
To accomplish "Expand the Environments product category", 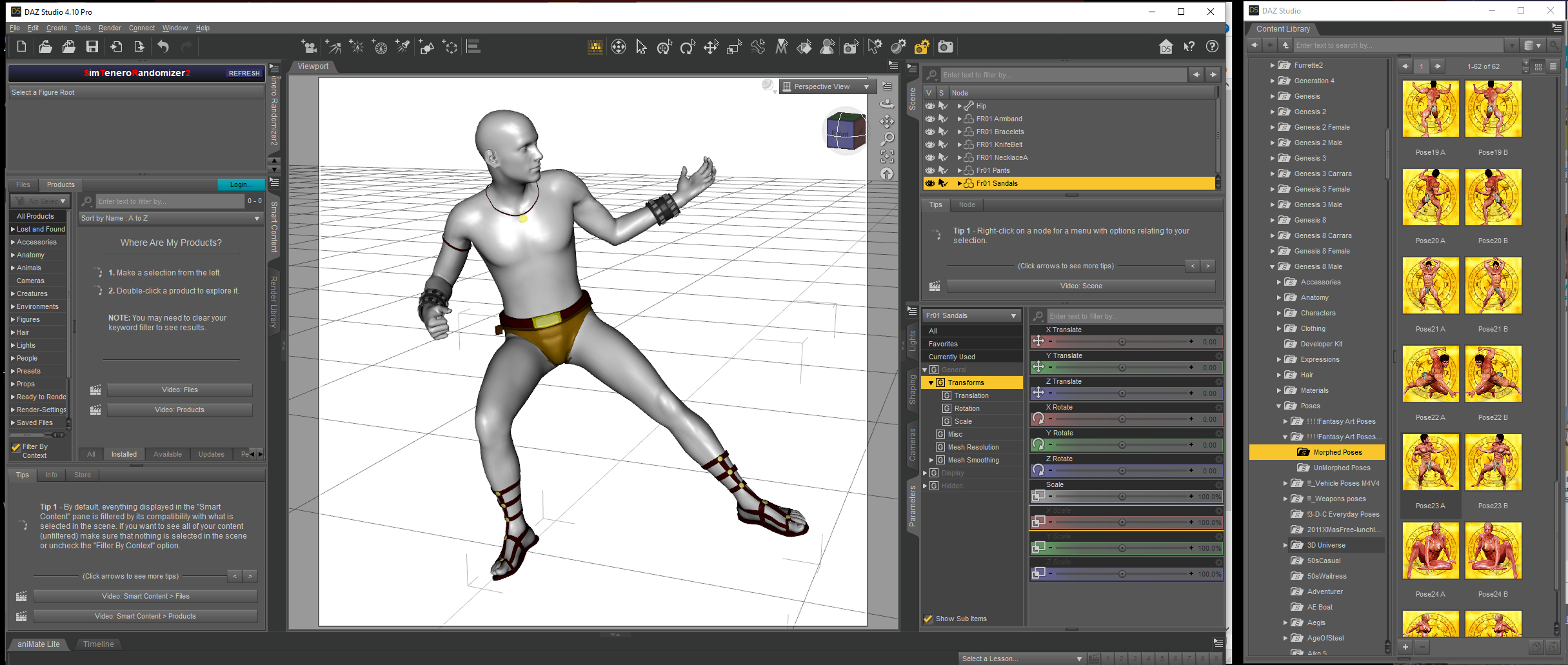I will tap(13, 306).
